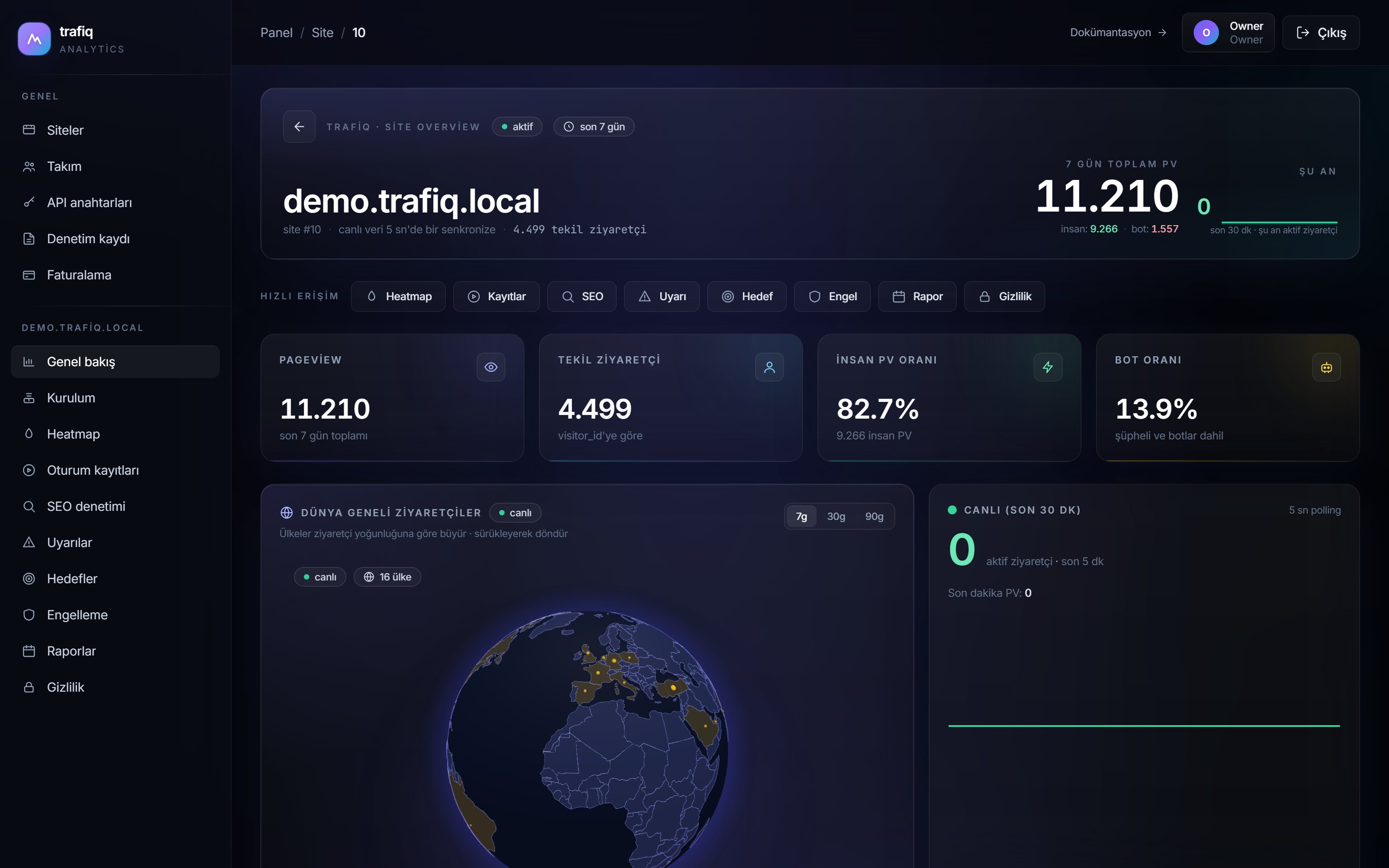Image resolution: width=1389 pixels, height=868 pixels.
Task: Click the eye icon on Pageview card
Action: [x=491, y=367]
